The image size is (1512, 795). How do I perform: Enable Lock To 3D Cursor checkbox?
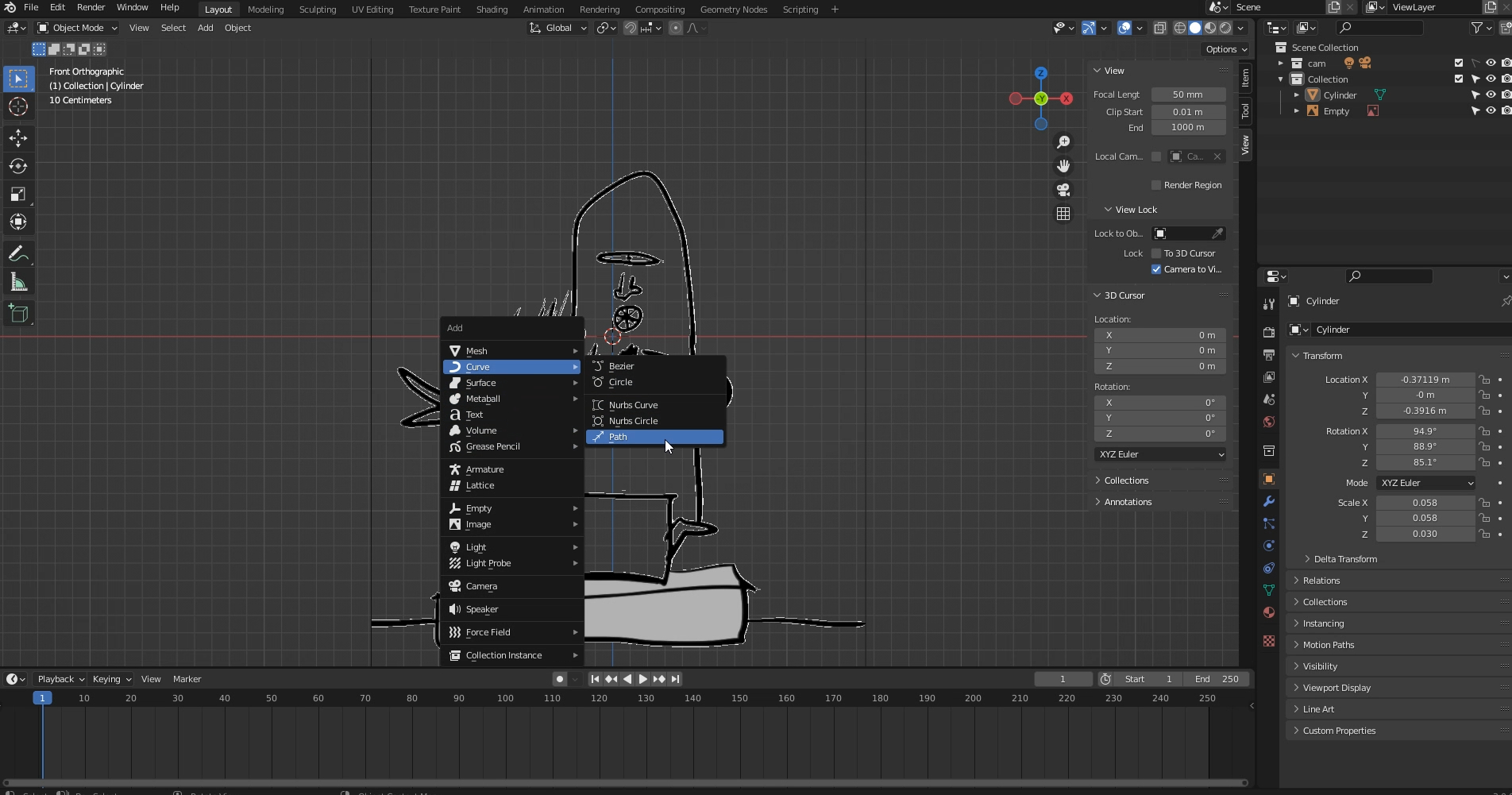click(1156, 253)
